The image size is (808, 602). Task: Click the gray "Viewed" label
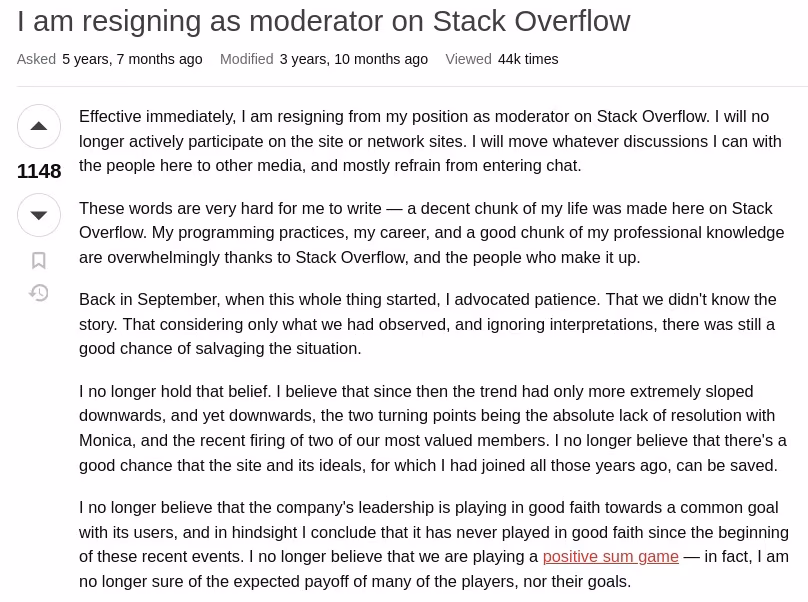[468, 59]
